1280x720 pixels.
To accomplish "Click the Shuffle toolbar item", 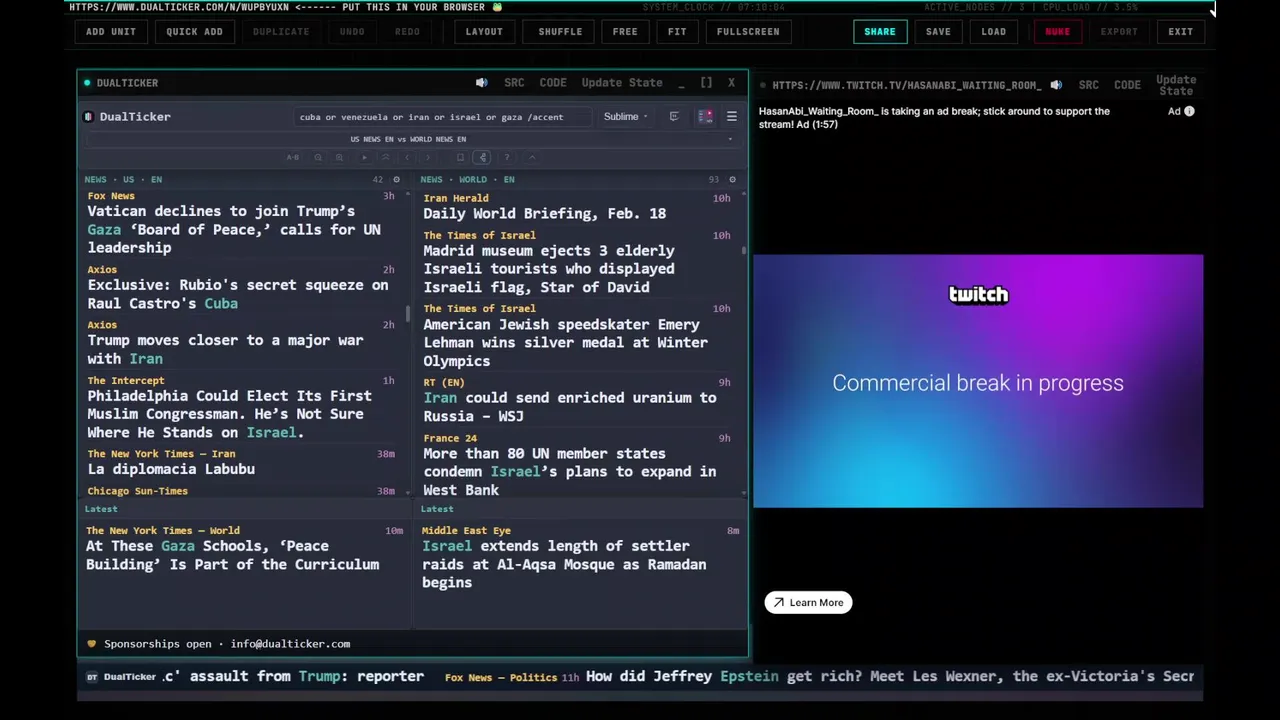I will 560,31.
